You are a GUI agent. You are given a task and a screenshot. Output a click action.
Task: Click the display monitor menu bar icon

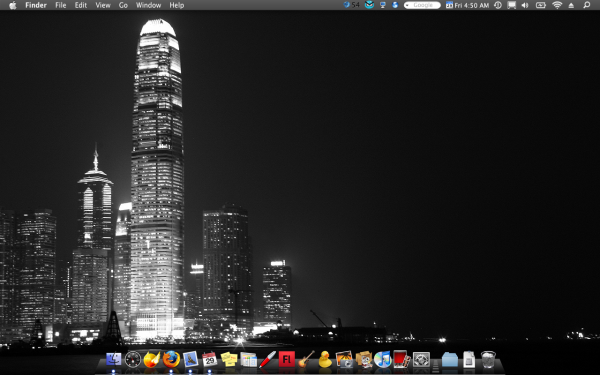pos(383,5)
